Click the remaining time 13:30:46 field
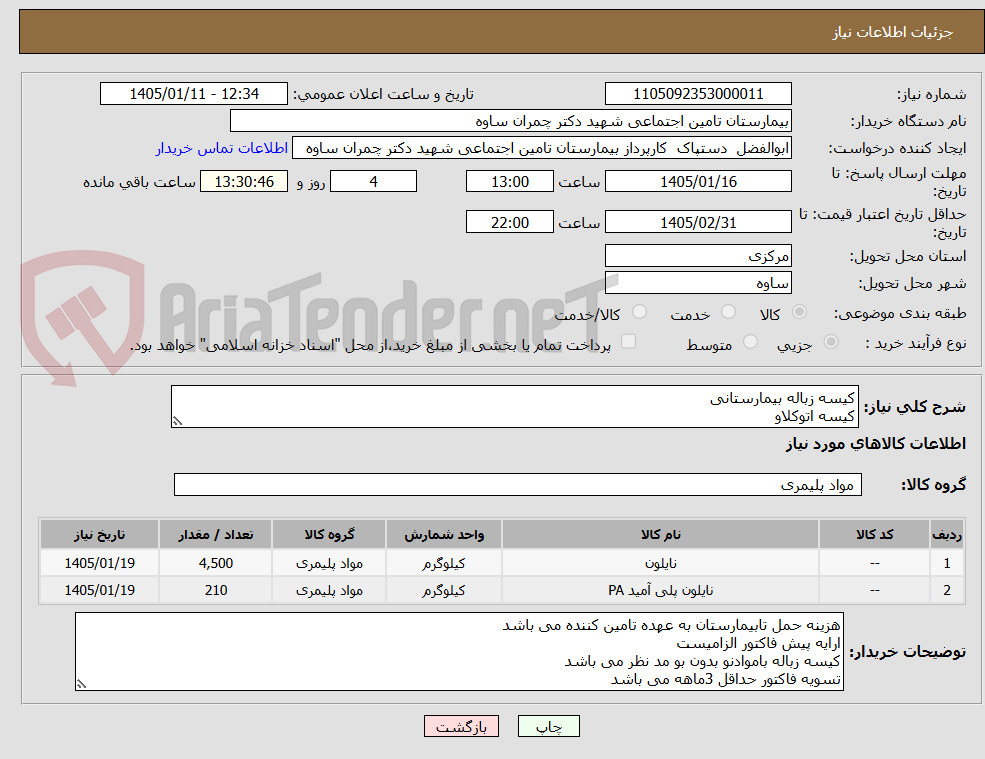 (244, 182)
